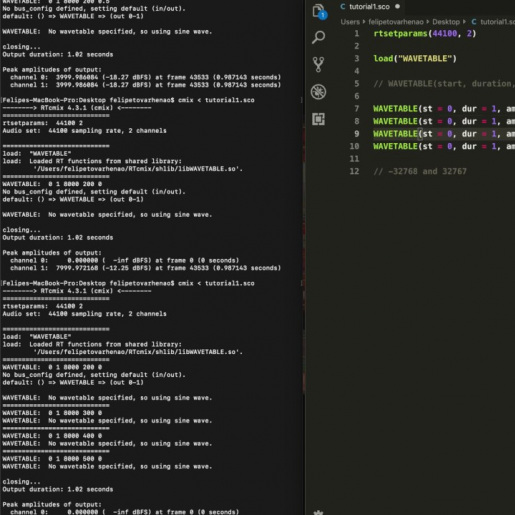The image size is (515, 515).
Task: Click the "WAVETABLE" string on line 3
Action: tap(425, 59)
